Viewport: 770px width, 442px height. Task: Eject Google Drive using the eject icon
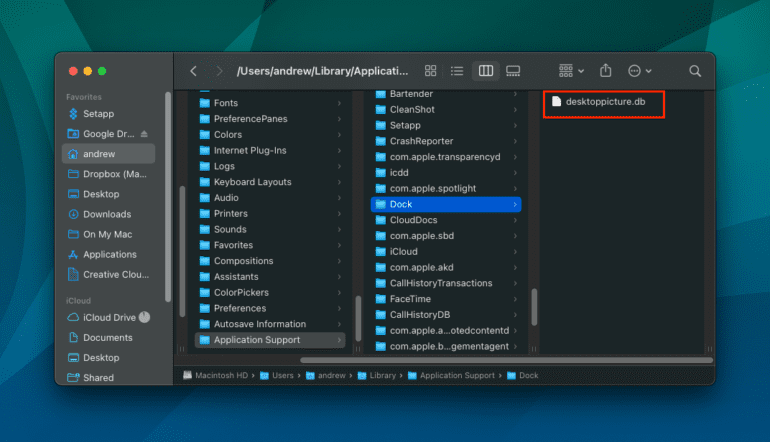144,134
